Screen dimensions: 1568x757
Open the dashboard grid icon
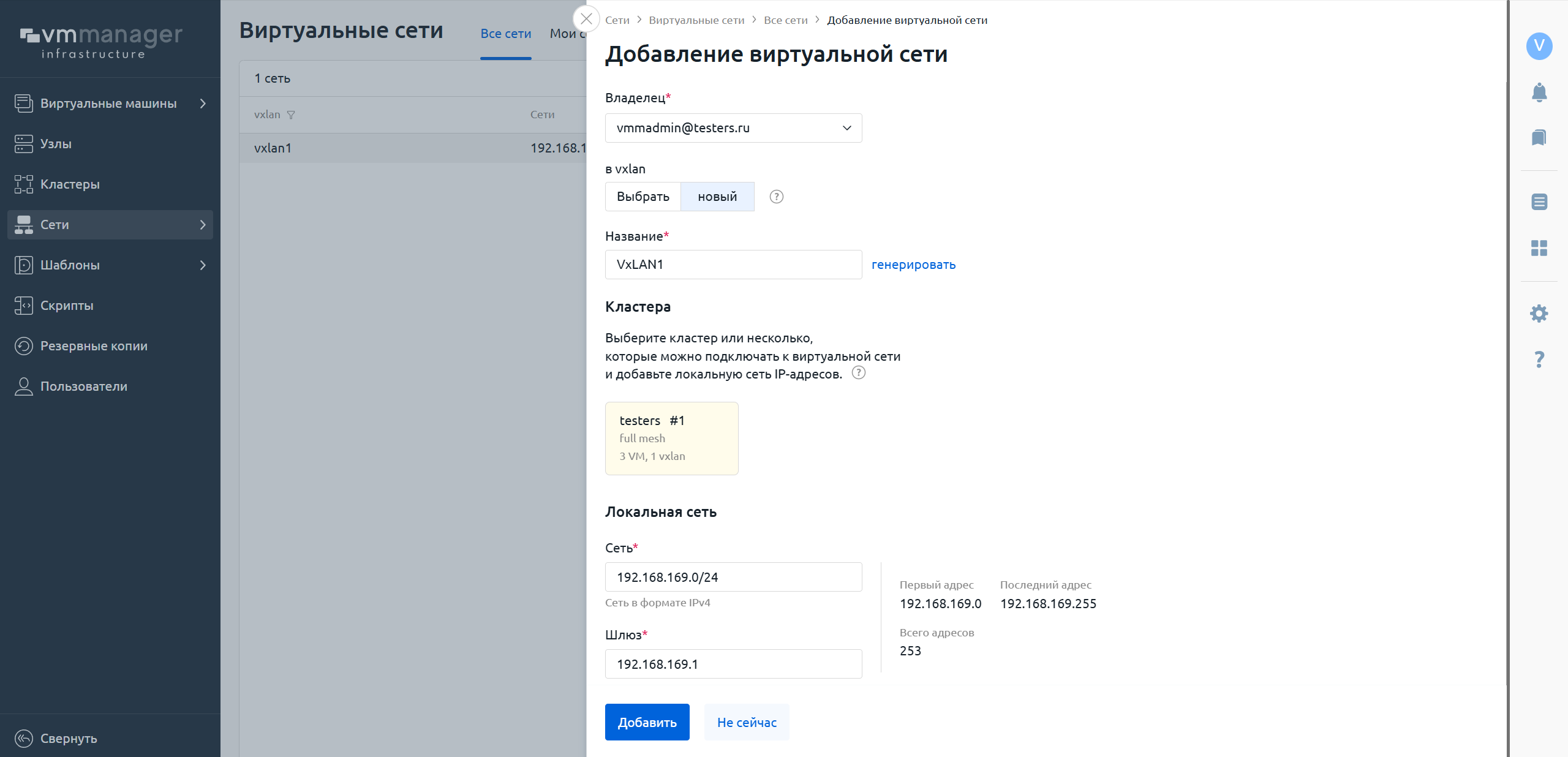pyautogui.click(x=1539, y=248)
